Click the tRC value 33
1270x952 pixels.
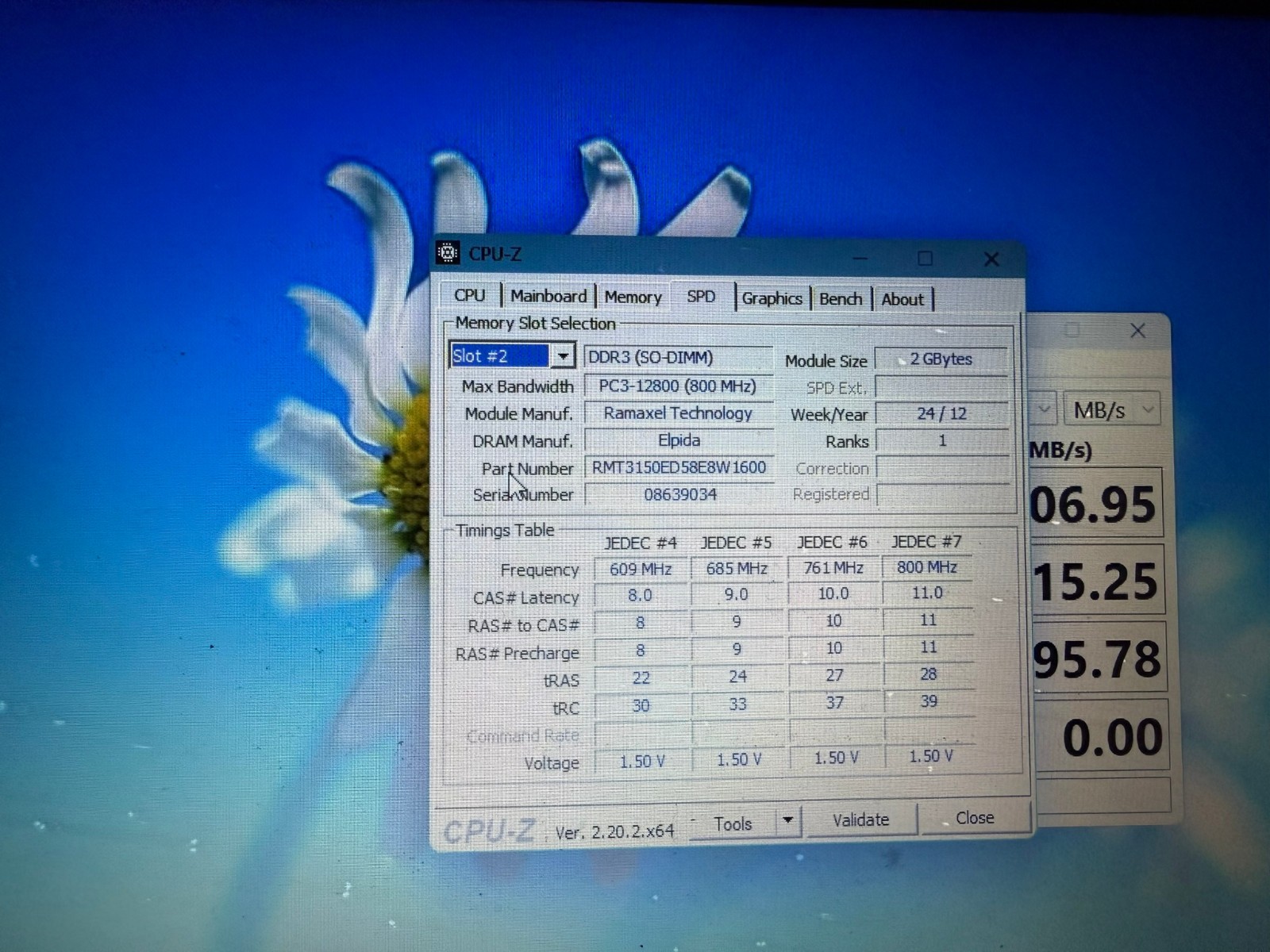(737, 704)
